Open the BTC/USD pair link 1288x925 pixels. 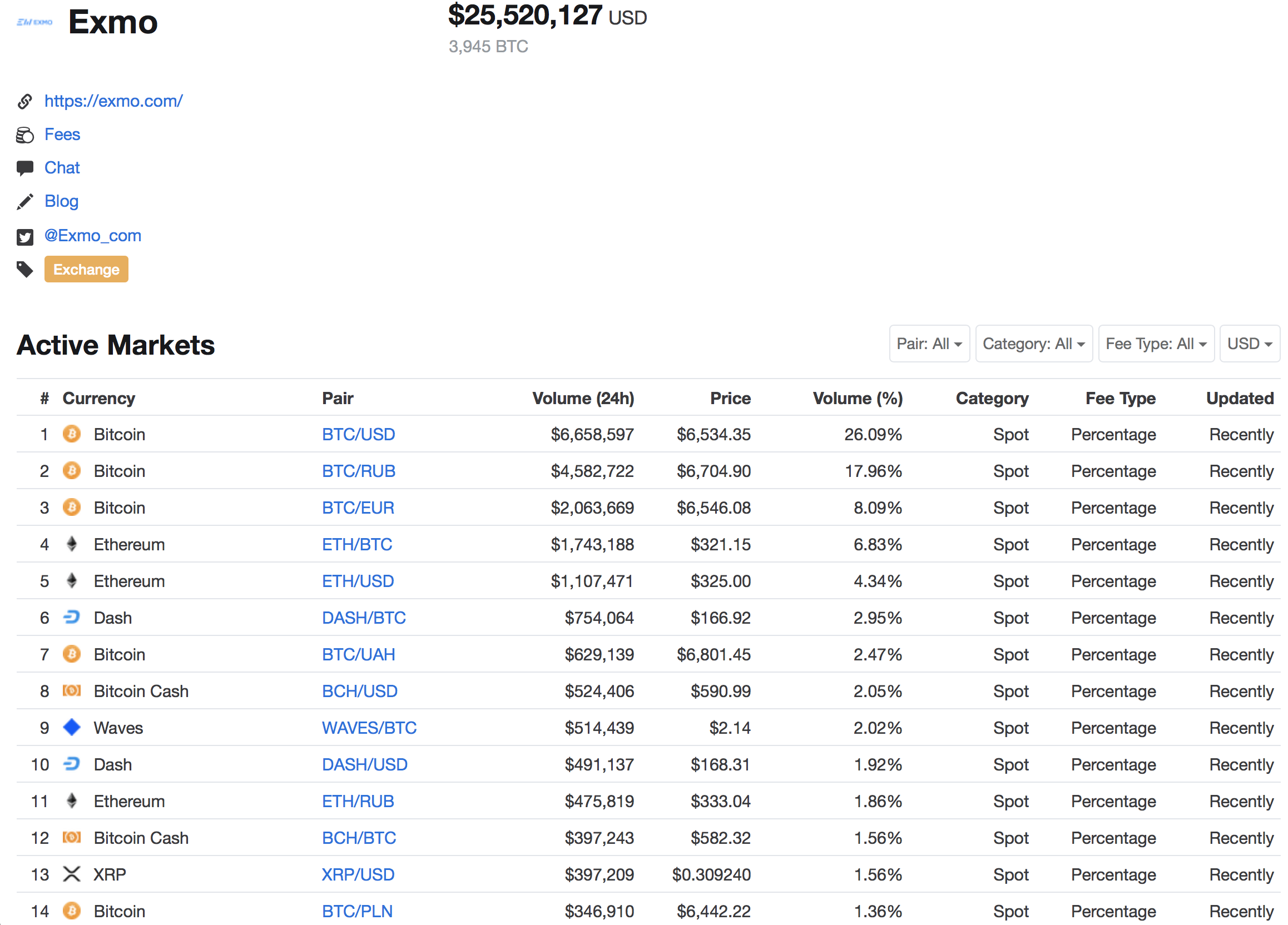click(358, 435)
